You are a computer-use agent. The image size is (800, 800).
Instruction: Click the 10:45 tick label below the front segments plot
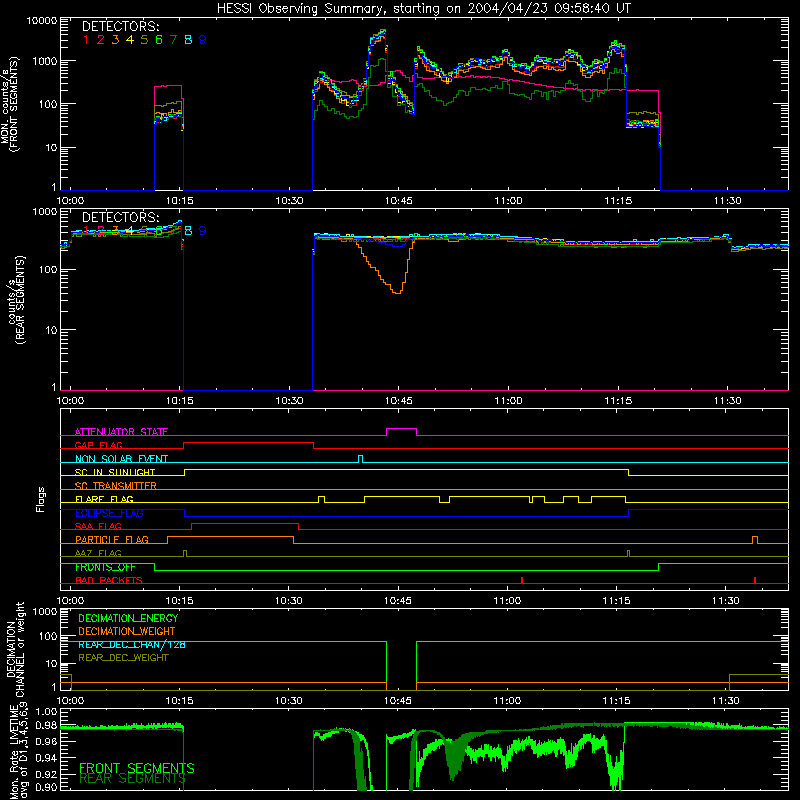point(398,201)
